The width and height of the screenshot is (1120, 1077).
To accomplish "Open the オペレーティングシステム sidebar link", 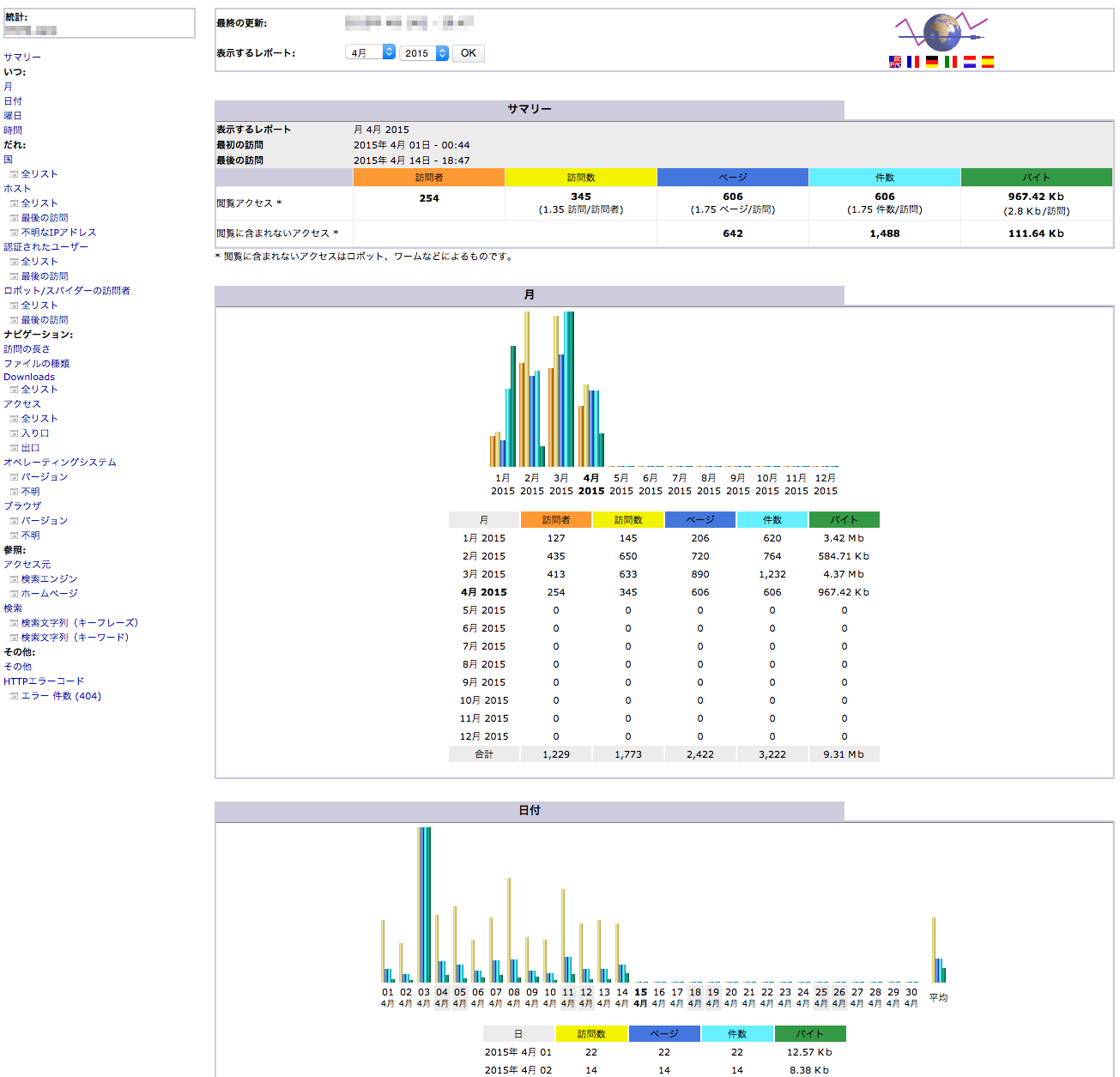I will (x=60, y=463).
